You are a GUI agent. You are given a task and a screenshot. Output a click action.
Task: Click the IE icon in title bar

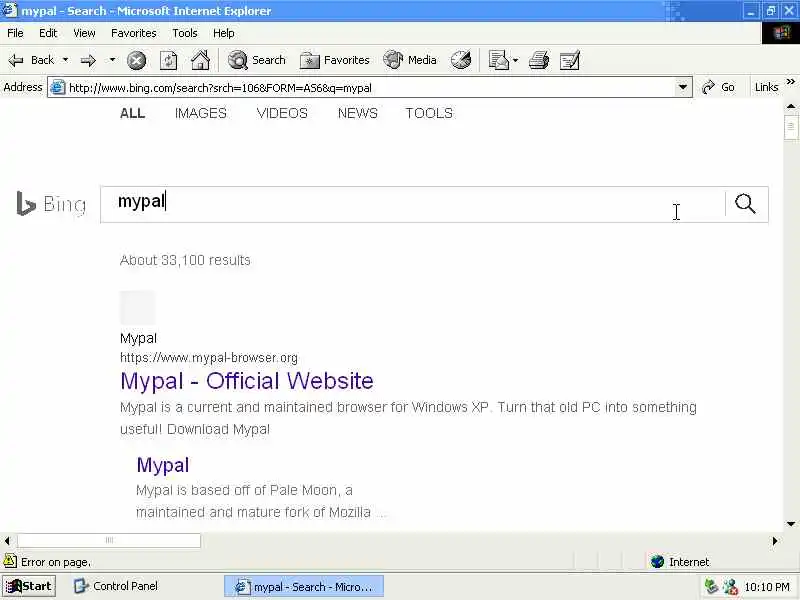(10, 10)
